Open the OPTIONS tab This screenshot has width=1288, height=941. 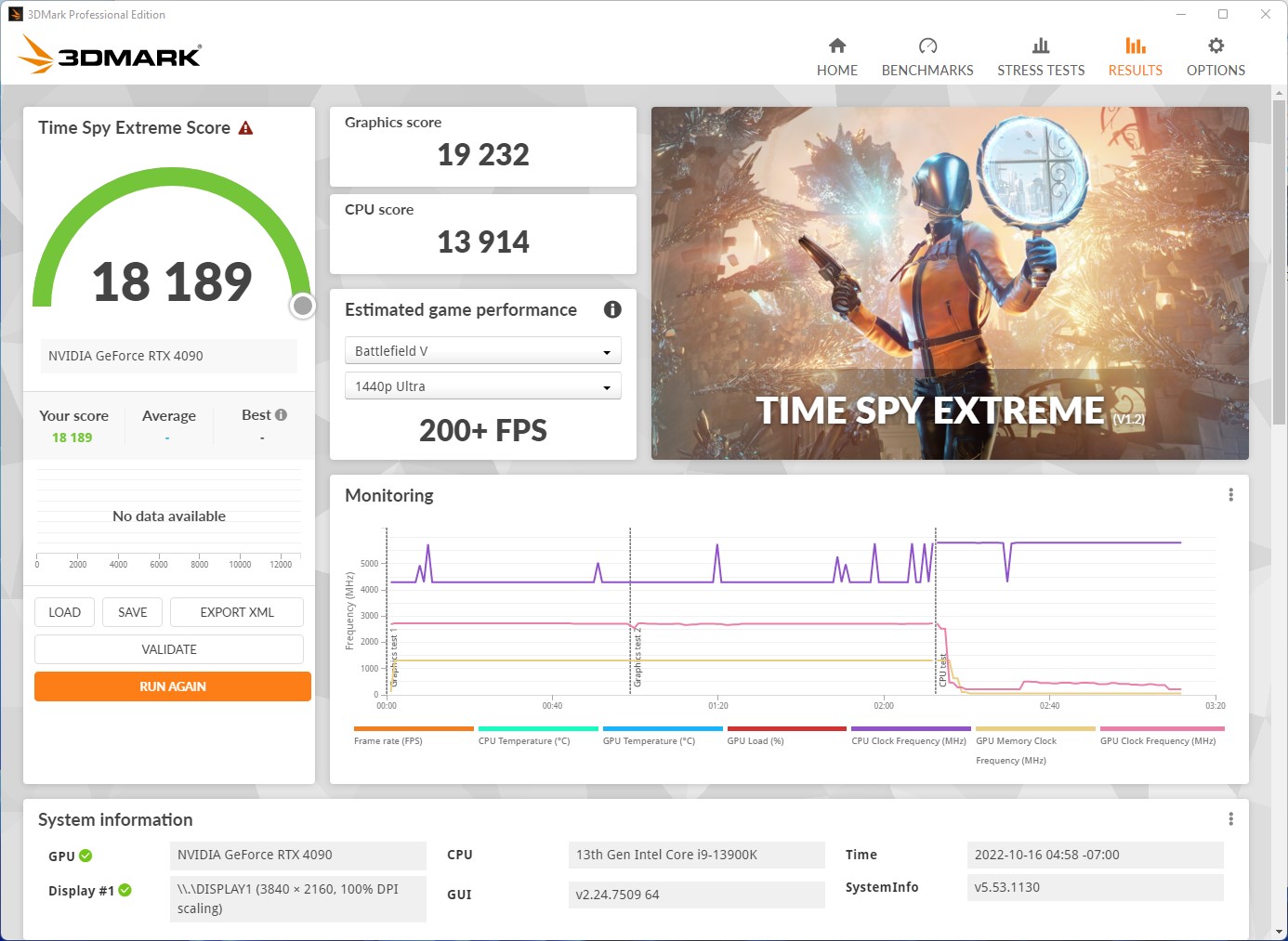[x=1216, y=57]
